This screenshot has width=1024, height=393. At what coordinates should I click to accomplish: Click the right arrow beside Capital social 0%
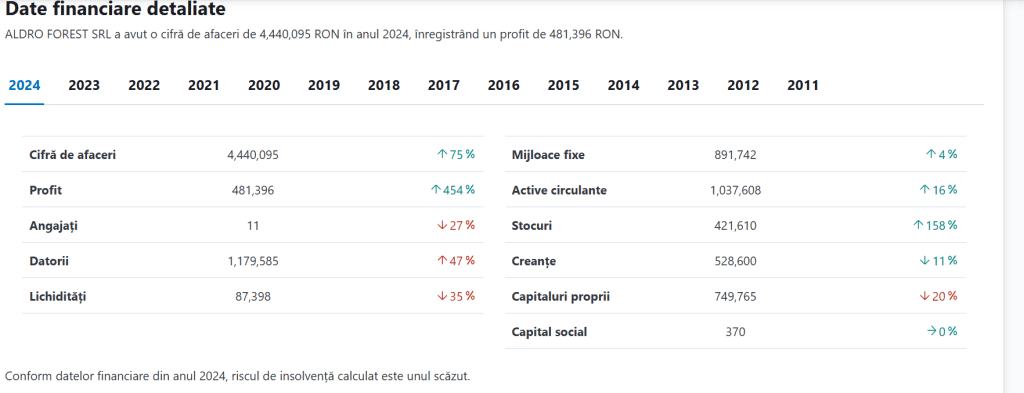click(931, 332)
